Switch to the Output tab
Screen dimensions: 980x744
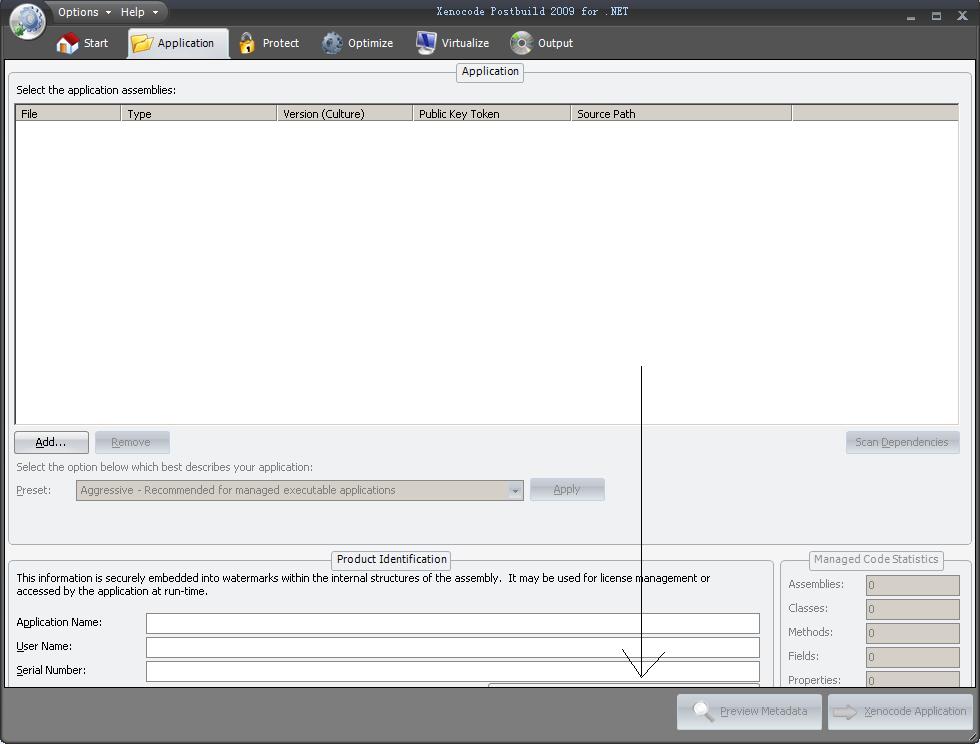click(541, 43)
